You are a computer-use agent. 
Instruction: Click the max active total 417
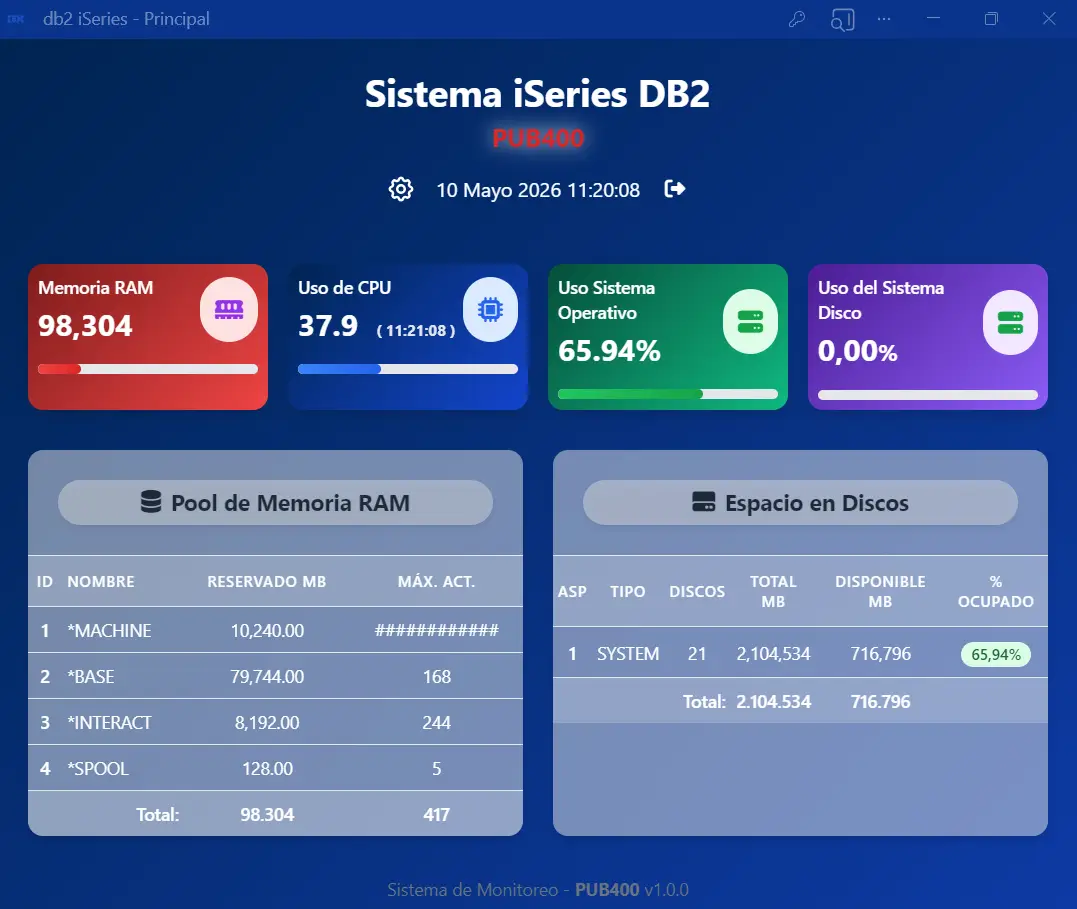pyautogui.click(x=436, y=814)
